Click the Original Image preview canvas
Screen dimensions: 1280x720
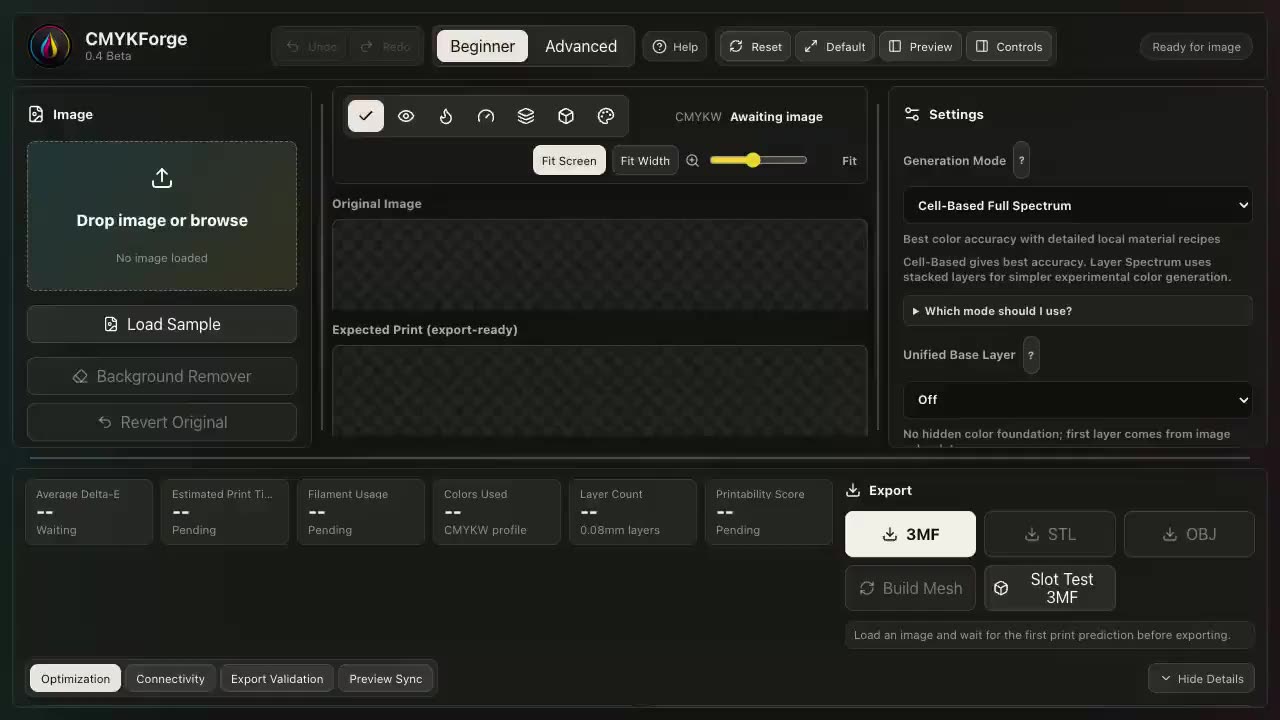click(600, 265)
